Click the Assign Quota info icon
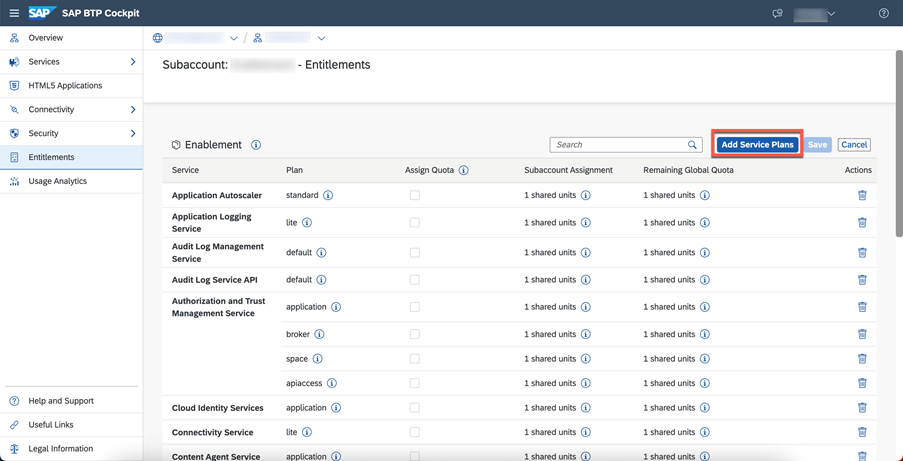The height and width of the screenshot is (461, 903). pyautogui.click(x=463, y=170)
